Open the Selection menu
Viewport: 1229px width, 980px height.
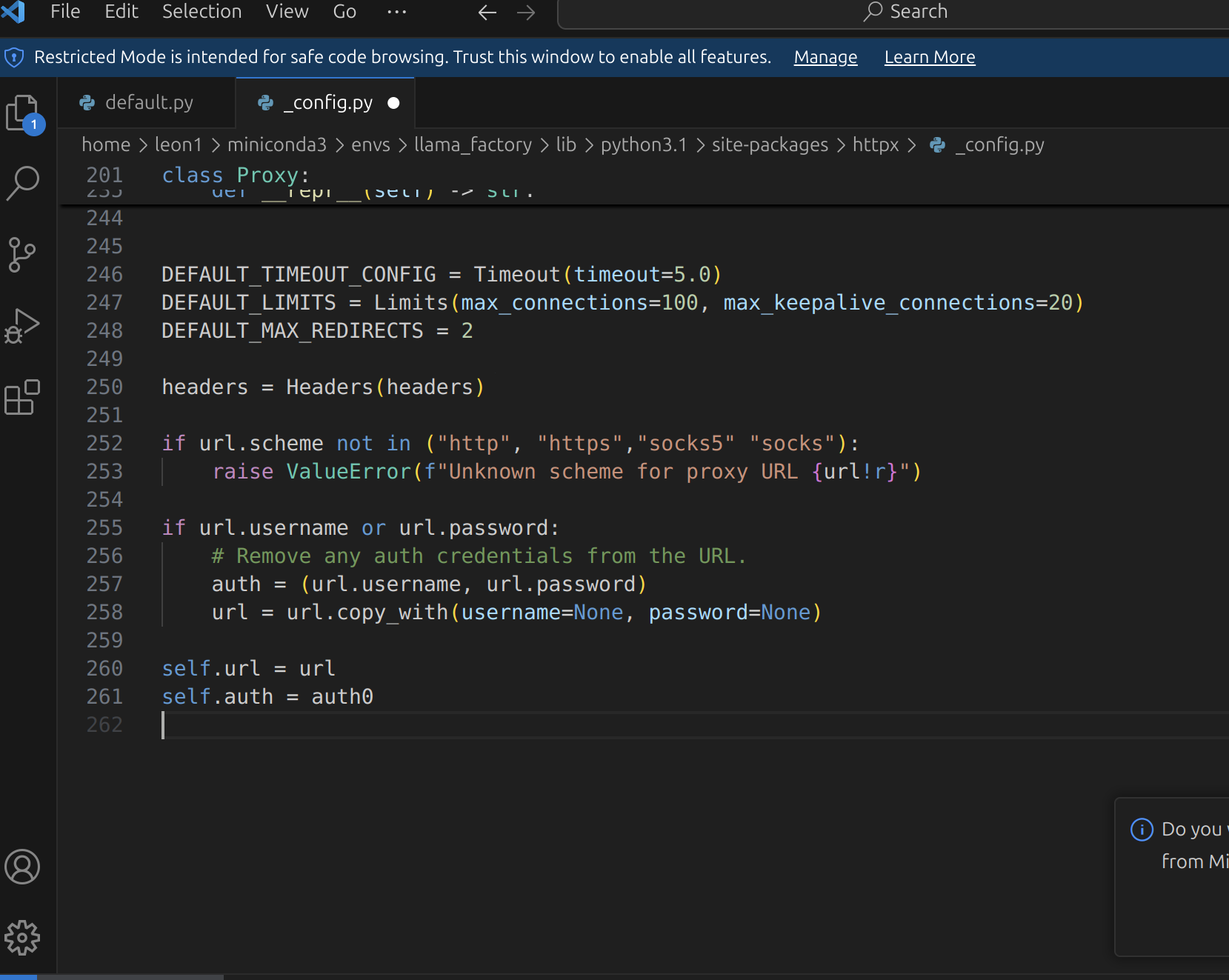pyautogui.click(x=201, y=12)
